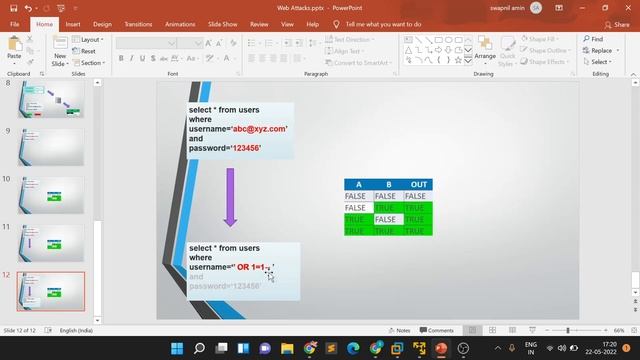This screenshot has width=640, height=360.
Task: Toggle Bold formatting
Action: (x=121, y=58)
